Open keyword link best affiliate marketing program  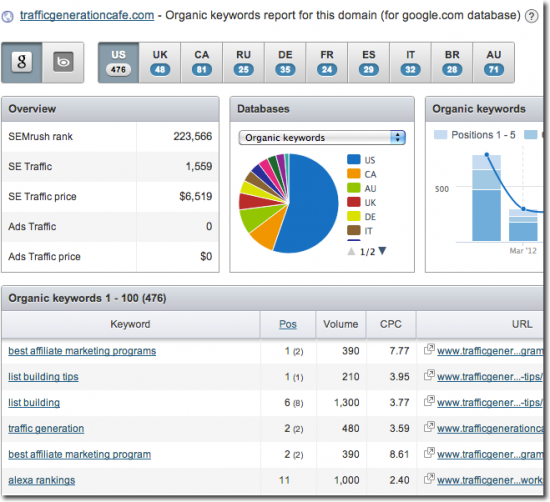coord(80,454)
